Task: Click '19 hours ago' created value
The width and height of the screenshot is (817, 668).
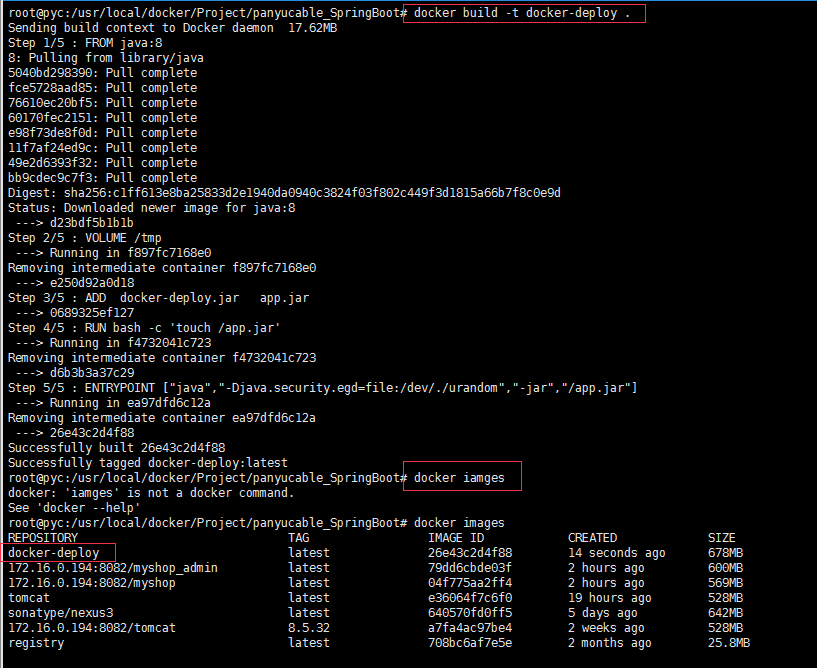Action: 610,598
